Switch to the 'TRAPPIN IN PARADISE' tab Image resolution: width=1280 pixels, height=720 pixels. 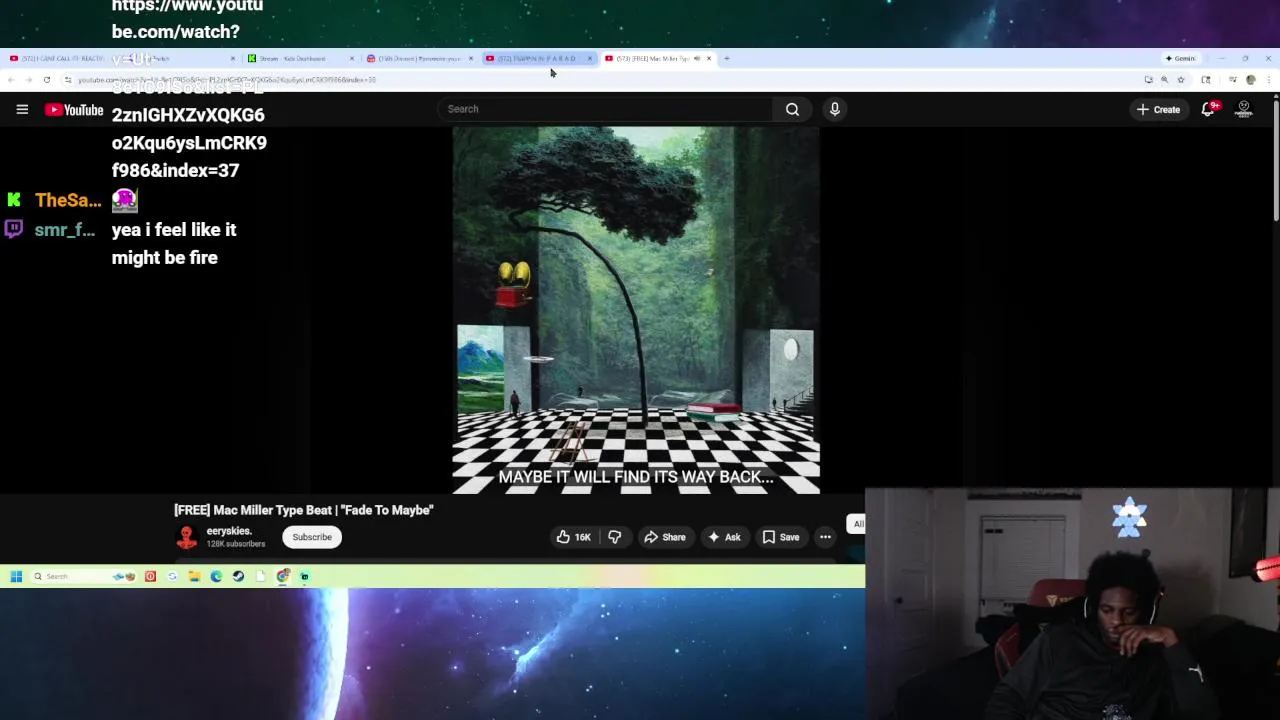click(540, 58)
